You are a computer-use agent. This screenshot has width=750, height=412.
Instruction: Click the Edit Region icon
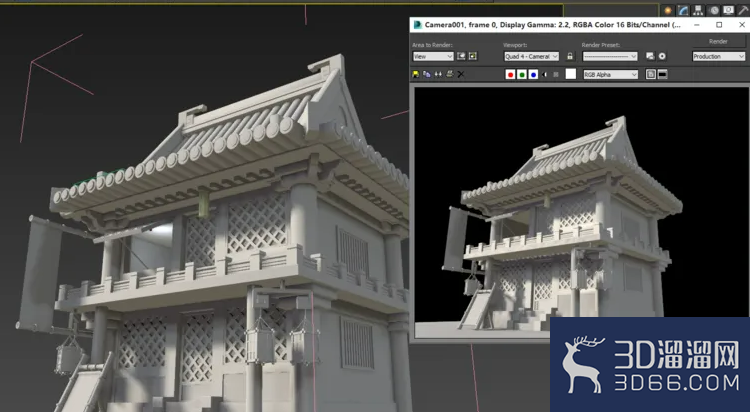(x=461, y=56)
